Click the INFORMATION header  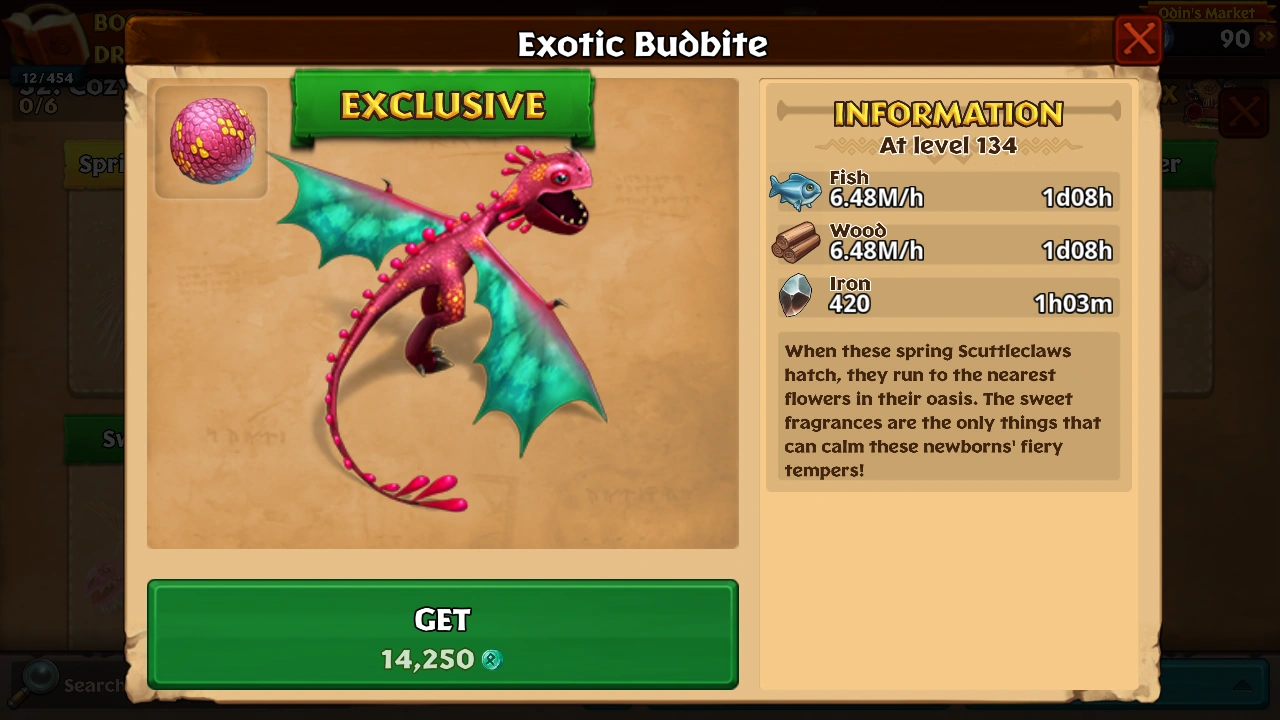pos(948,114)
